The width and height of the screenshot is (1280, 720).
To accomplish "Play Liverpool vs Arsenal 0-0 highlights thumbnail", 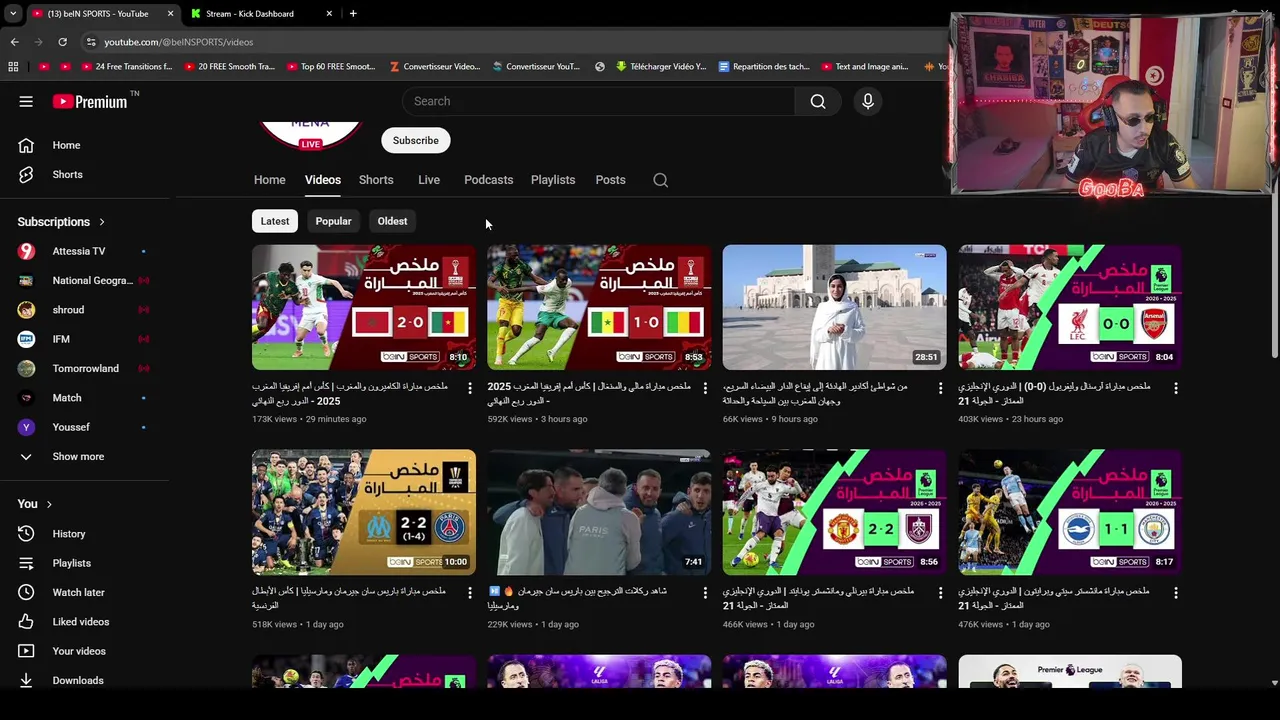I will pos(1070,307).
